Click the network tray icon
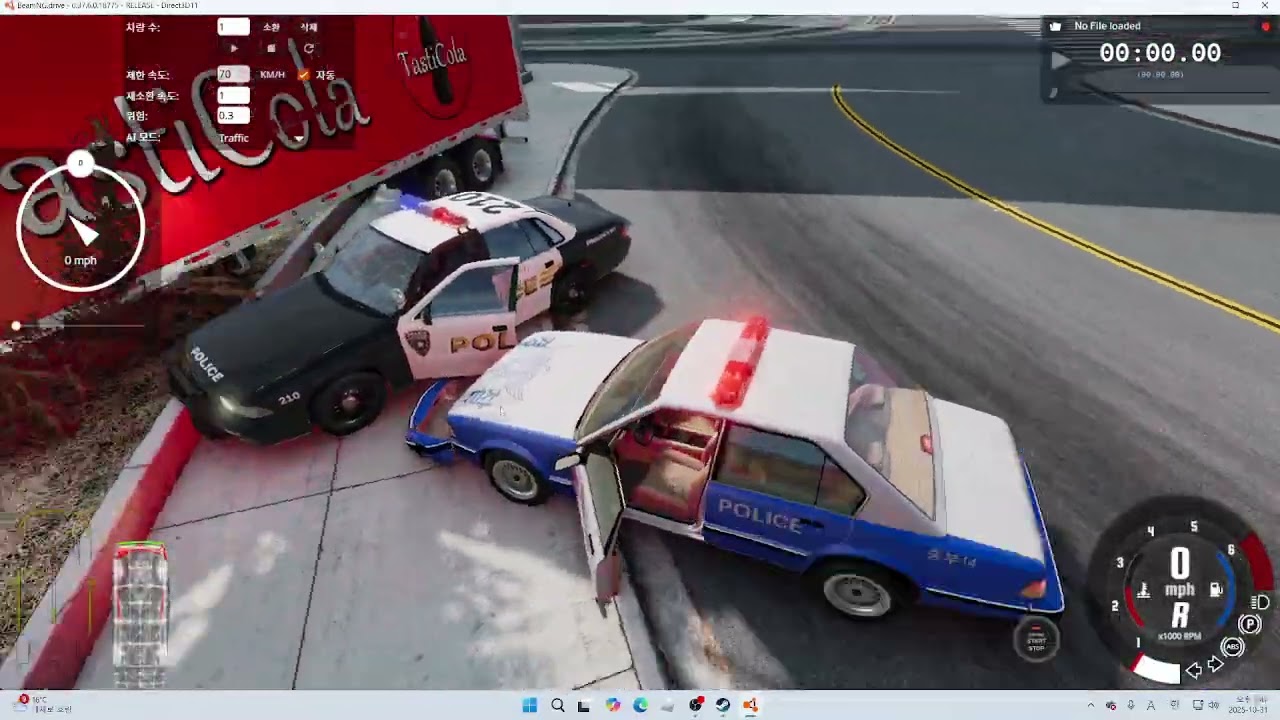Viewport: 1280px width, 720px height. [1197, 705]
